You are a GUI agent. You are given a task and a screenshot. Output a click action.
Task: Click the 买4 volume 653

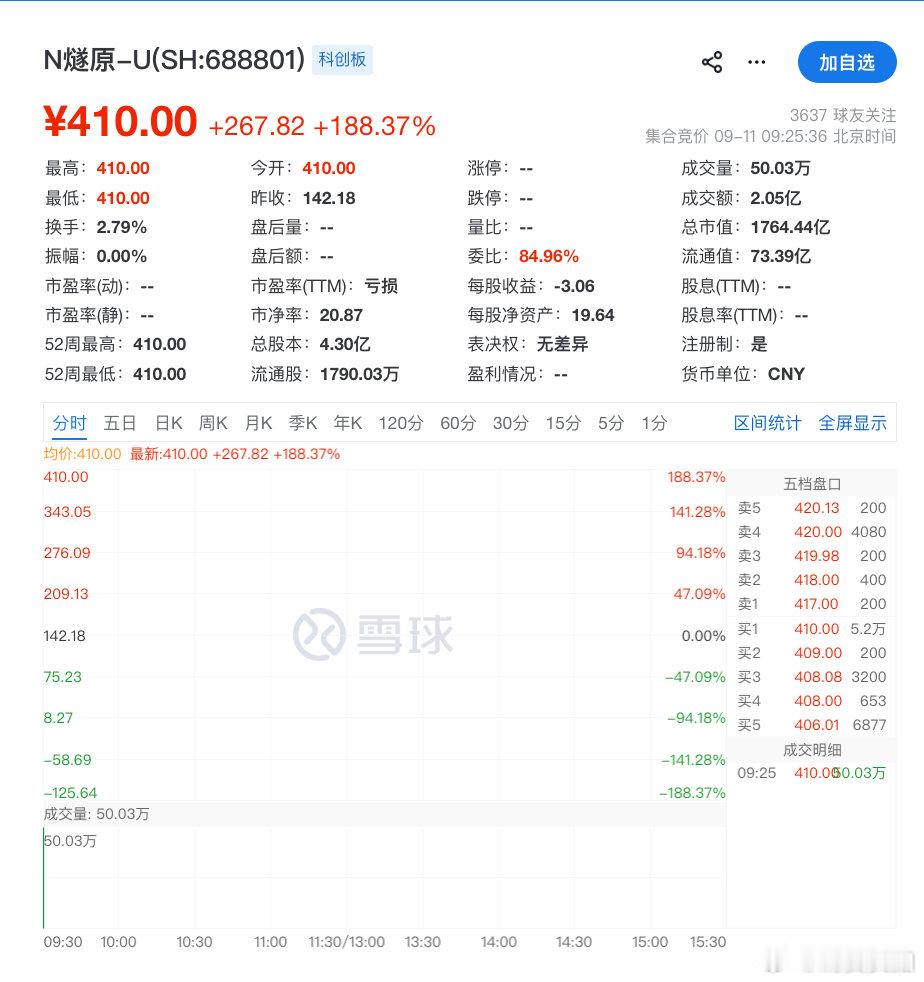(x=873, y=701)
